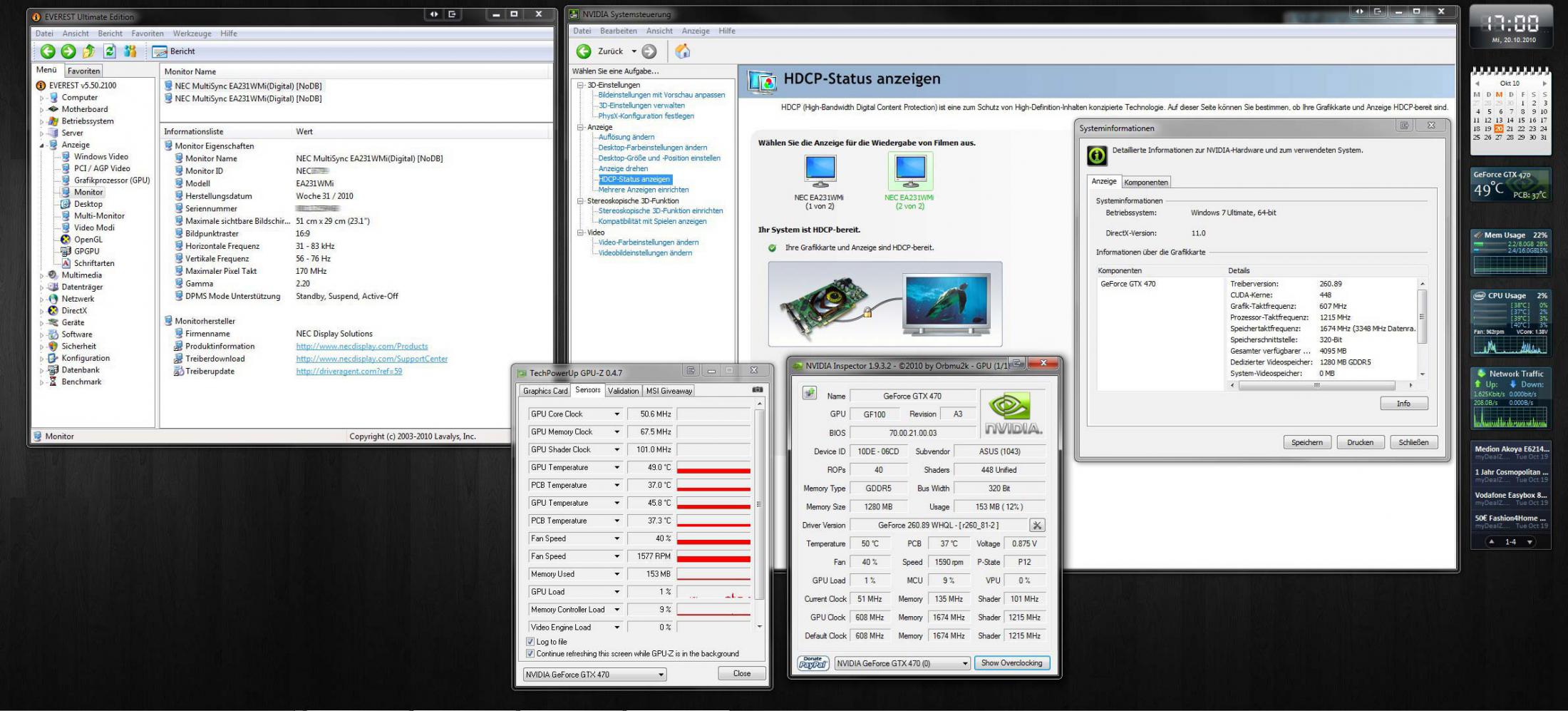
Task: Click the green Forward arrow in EVEREST toolbar
Action: pyautogui.click(x=68, y=51)
